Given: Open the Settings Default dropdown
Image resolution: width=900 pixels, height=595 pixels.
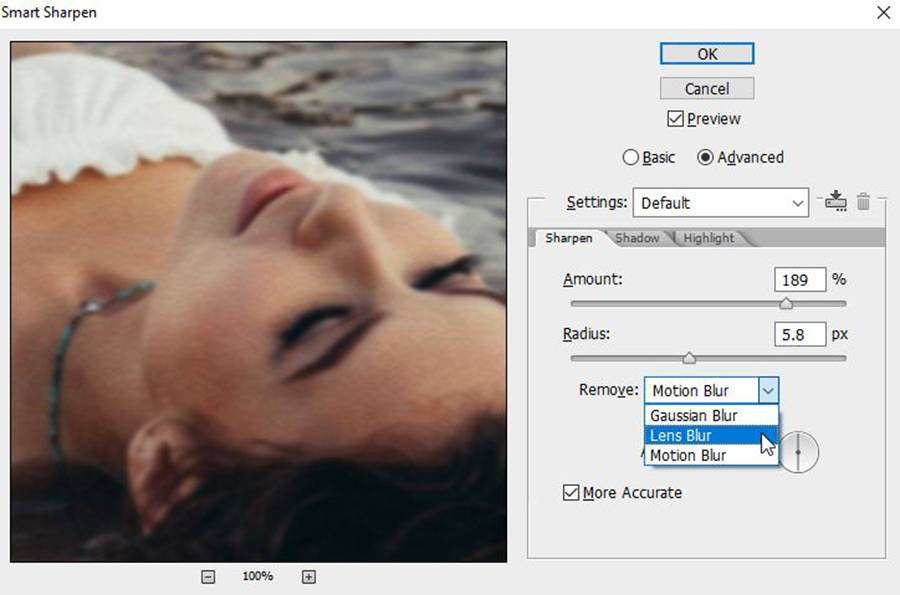Looking at the screenshot, I should tap(720, 203).
